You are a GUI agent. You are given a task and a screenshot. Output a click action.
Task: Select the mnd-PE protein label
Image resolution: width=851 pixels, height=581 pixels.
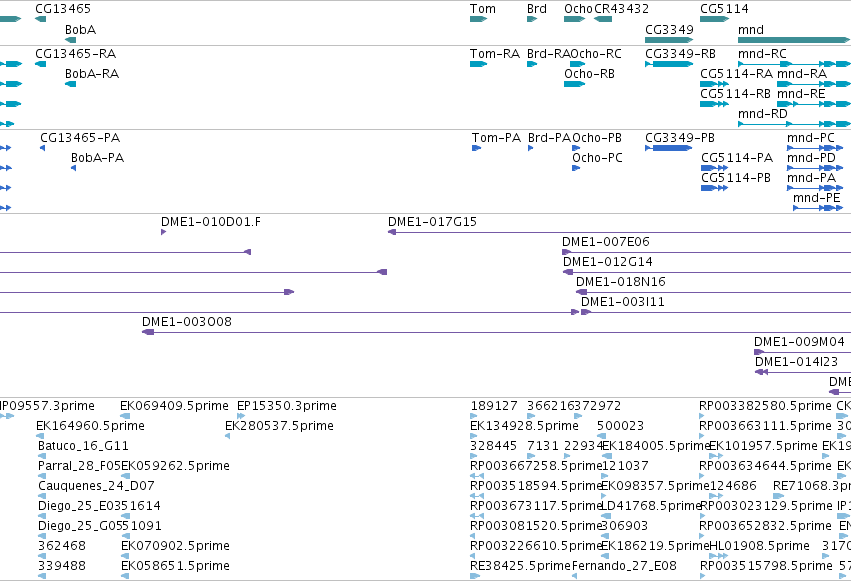817,198
